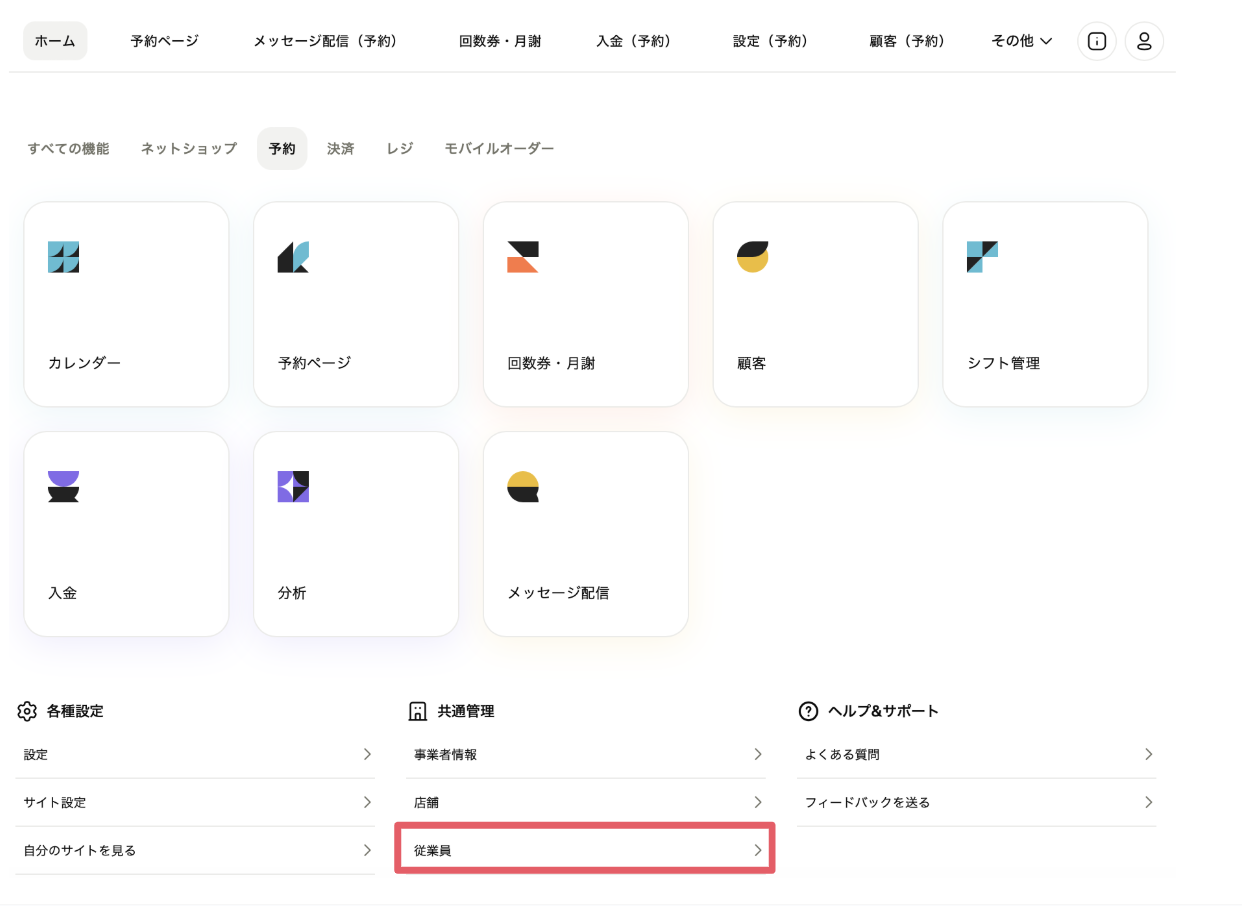Select the 顧客 card icon
Screen dimensions: 1242x906
click(x=752, y=257)
